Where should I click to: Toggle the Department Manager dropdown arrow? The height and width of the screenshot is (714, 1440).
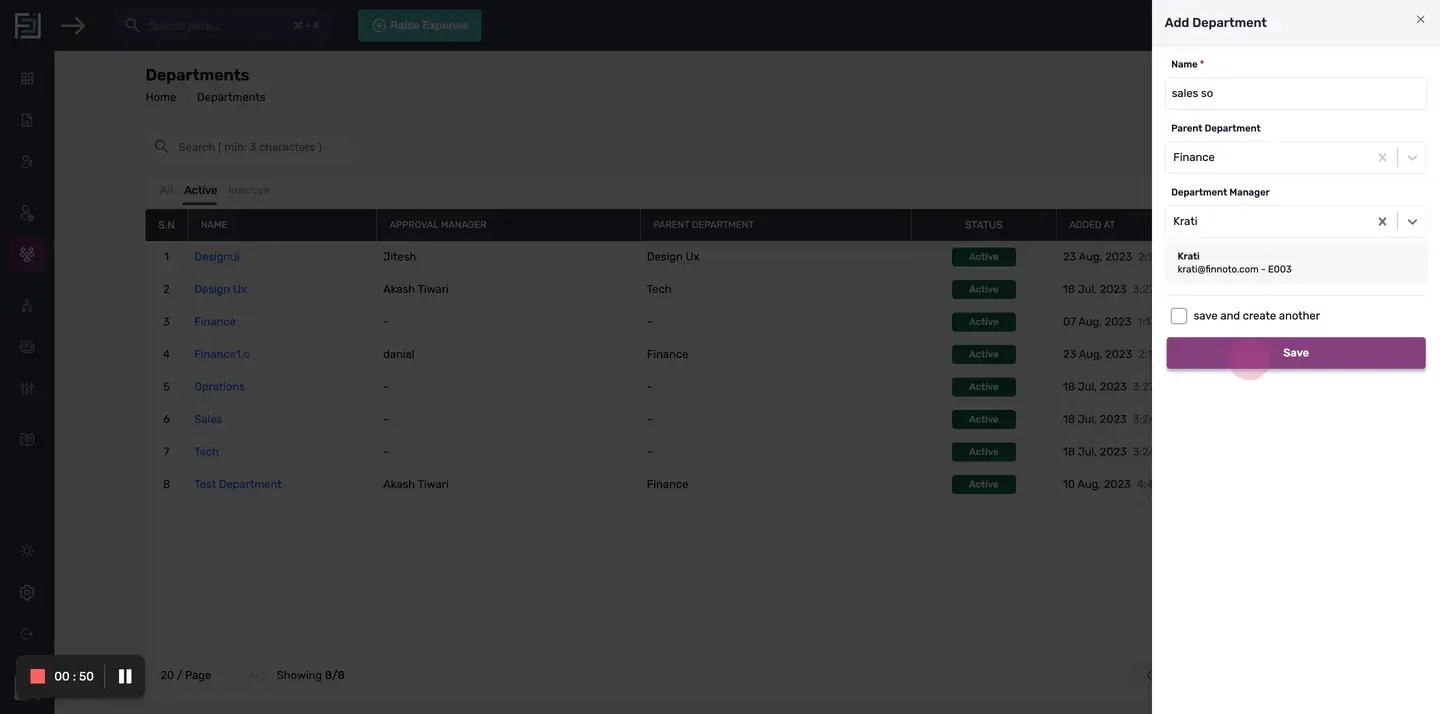[x=1412, y=221]
